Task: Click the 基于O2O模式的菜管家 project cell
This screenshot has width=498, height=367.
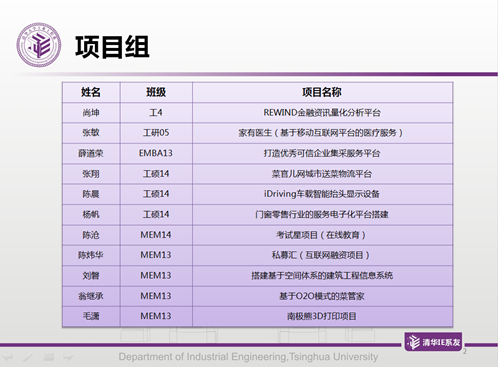Action: tap(322, 296)
